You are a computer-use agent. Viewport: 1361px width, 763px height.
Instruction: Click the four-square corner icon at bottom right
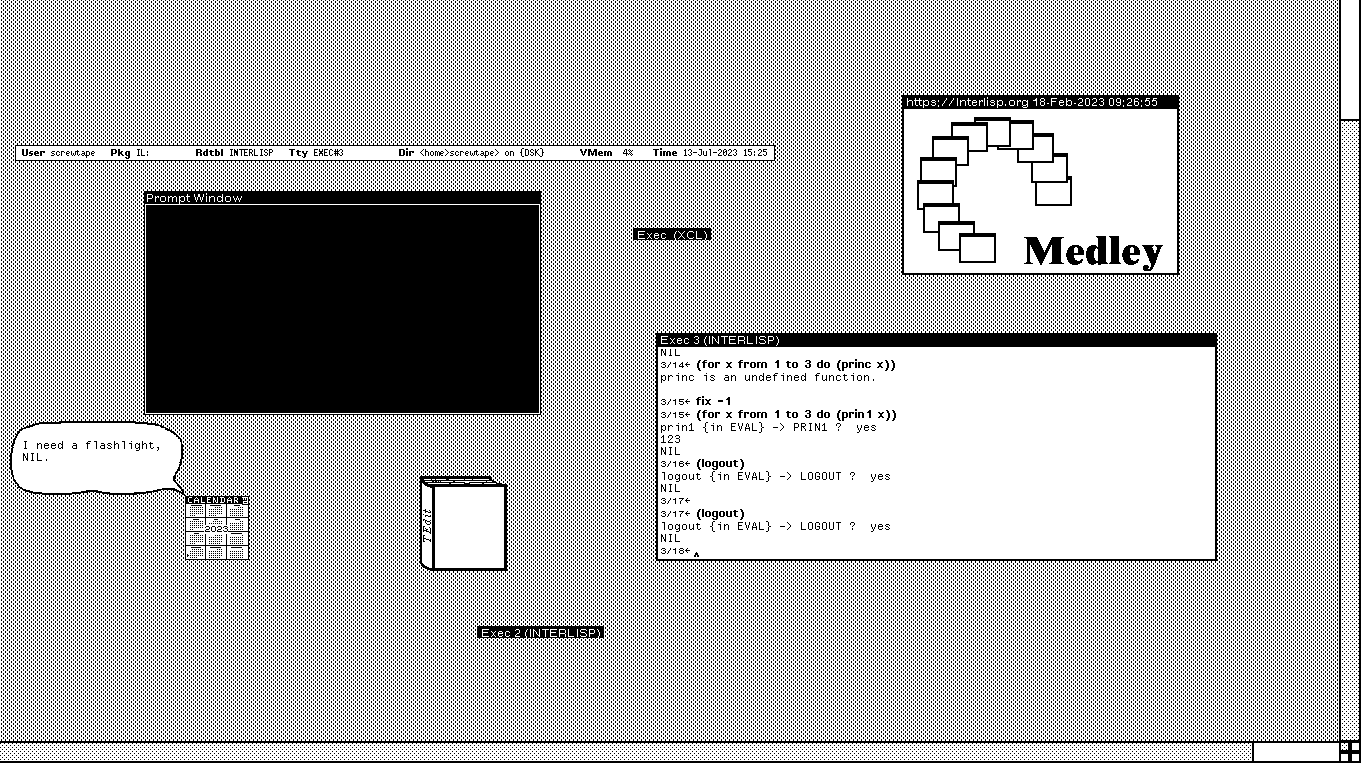1349,751
